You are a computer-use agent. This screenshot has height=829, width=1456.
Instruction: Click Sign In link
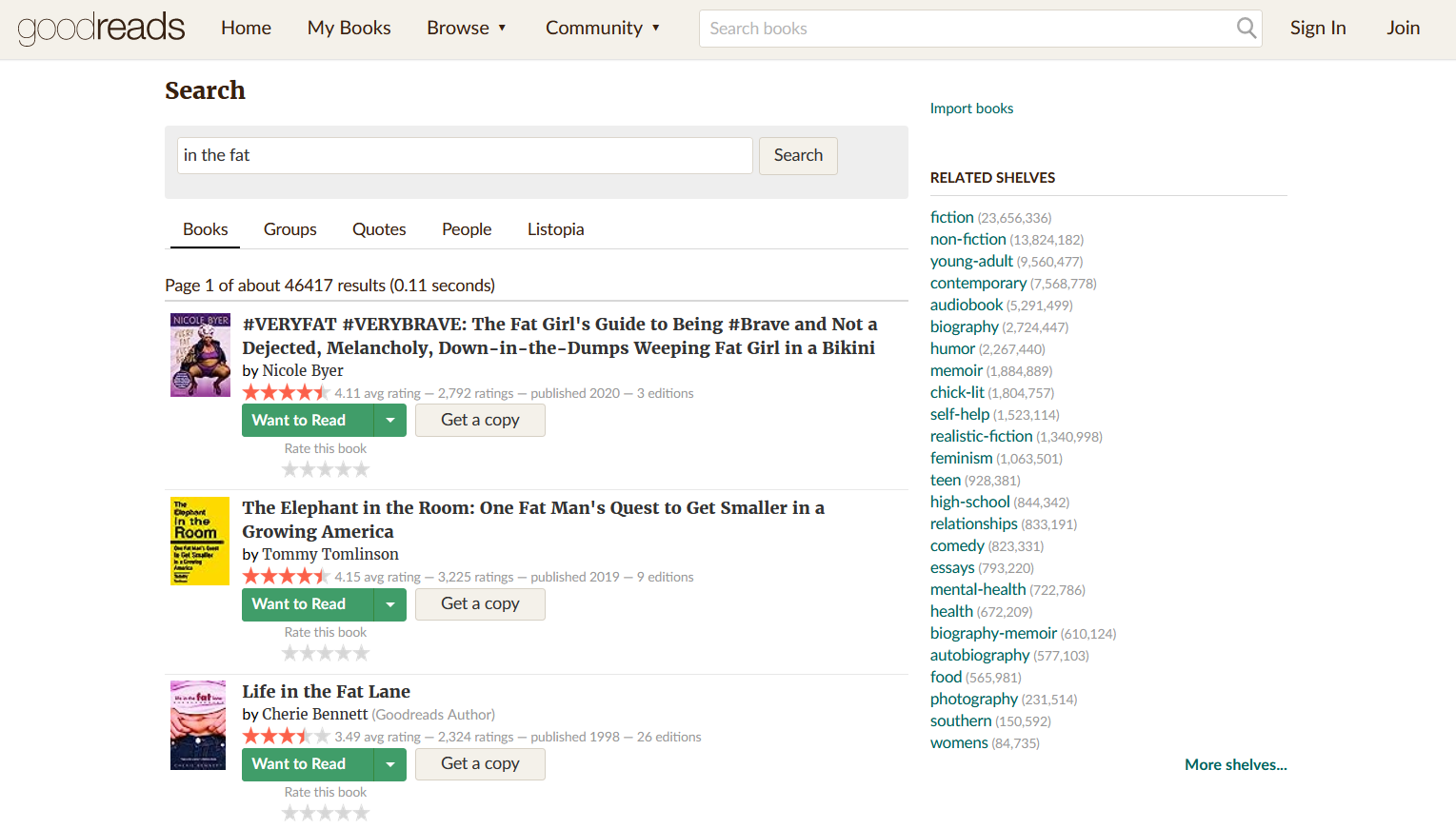tap(1318, 28)
